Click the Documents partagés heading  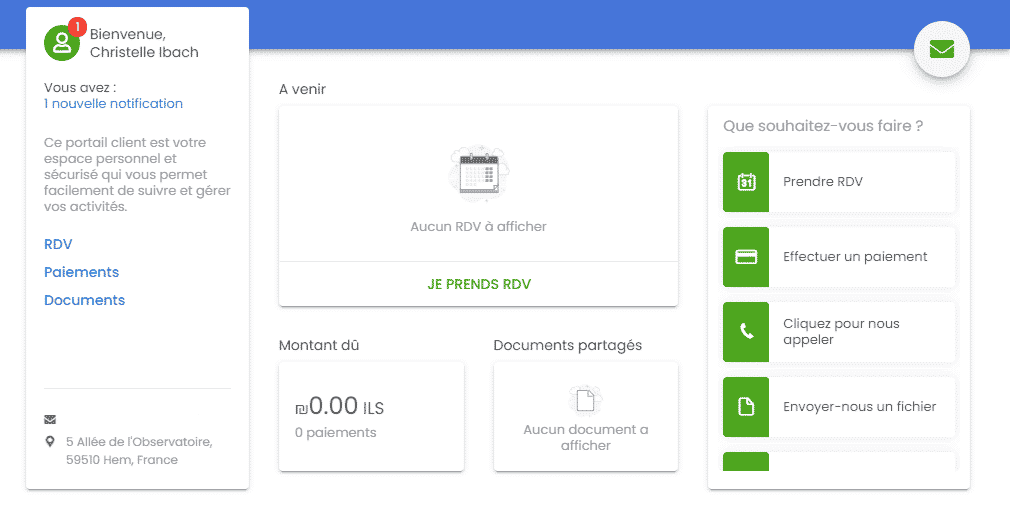tap(567, 346)
